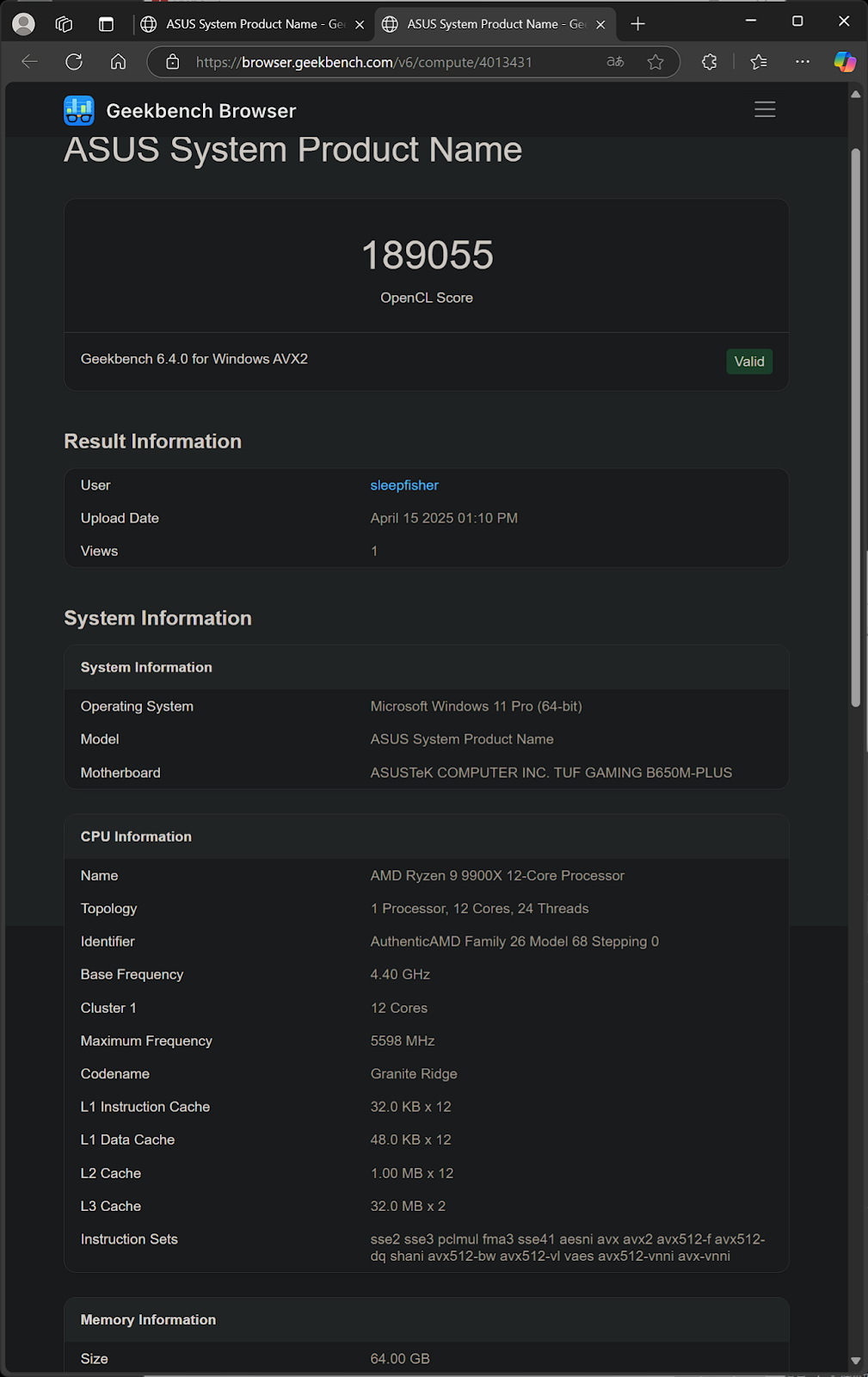Open browser settings and more menu

point(803,62)
